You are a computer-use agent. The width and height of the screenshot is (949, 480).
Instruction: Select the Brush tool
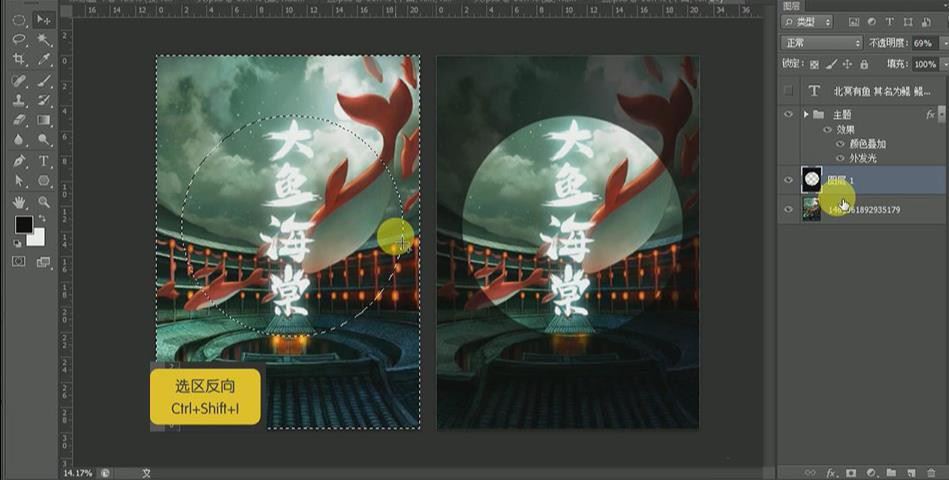(44, 81)
